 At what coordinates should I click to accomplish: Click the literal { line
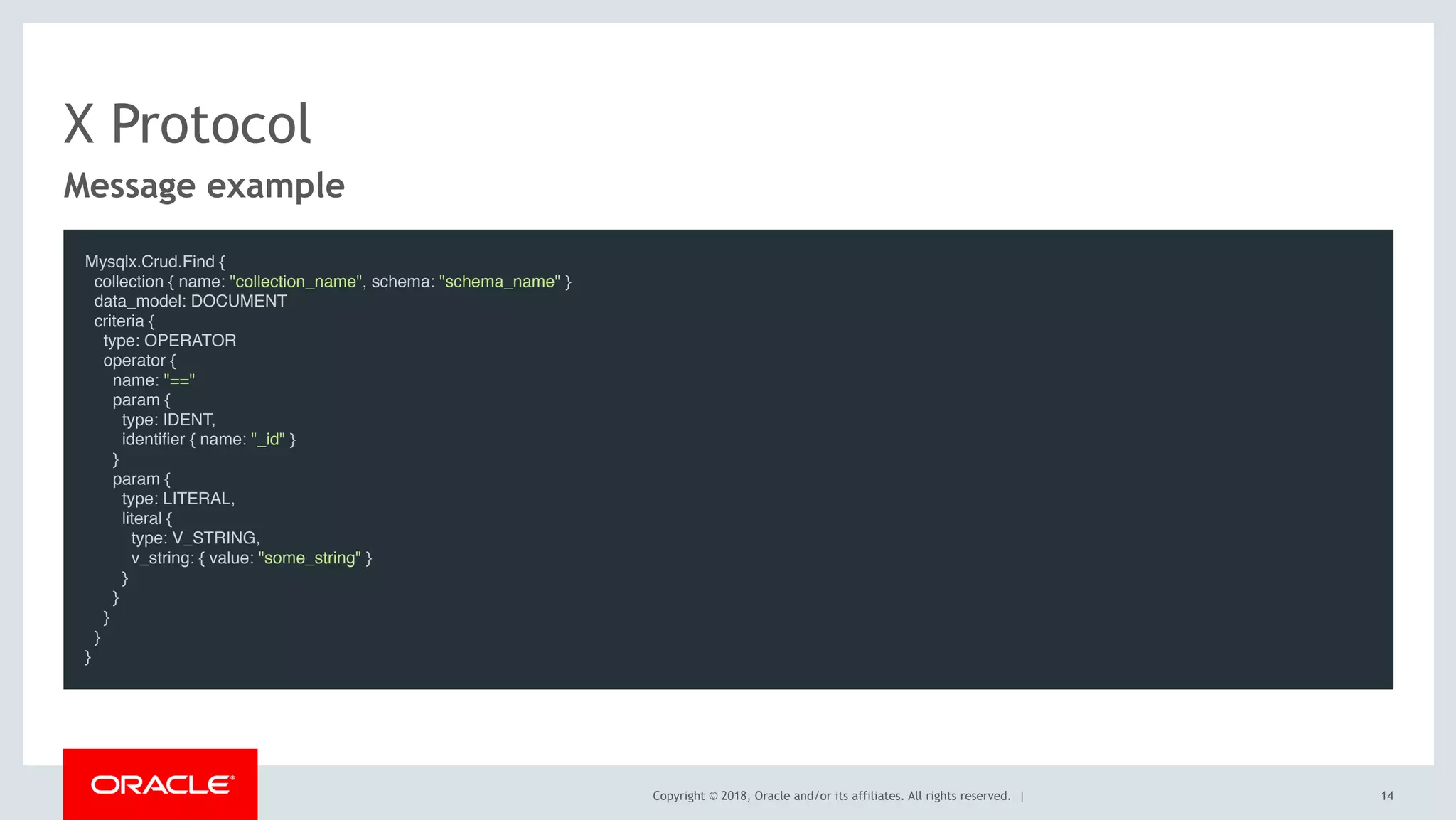point(146,518)
